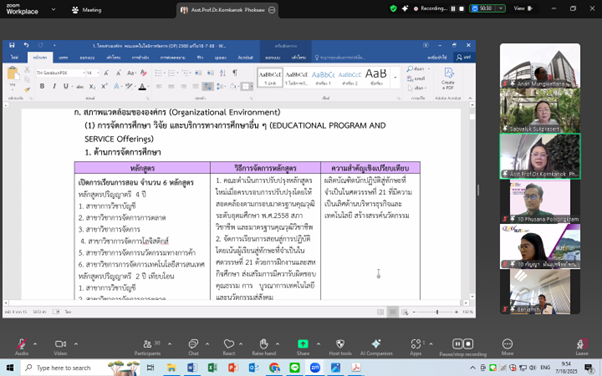This screenshot has height=376, width=602.
Task: Open the Zoom More menu
Action: 507,347
